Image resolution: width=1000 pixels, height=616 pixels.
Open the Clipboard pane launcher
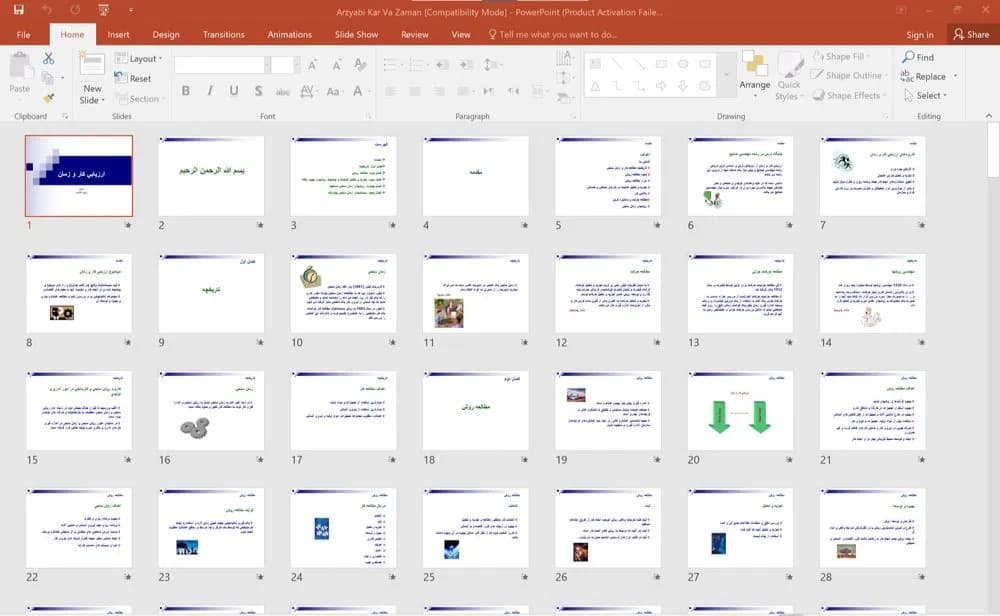[x=65, y=116]
